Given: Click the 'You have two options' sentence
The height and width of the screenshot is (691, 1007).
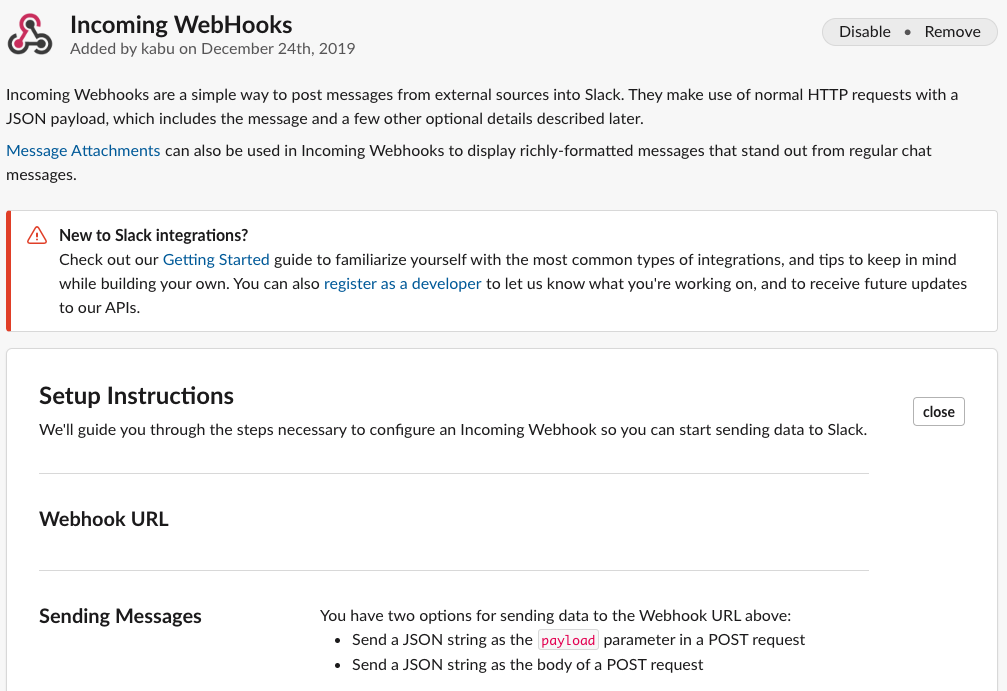Looking at the screenshot, I should (555, 616).
